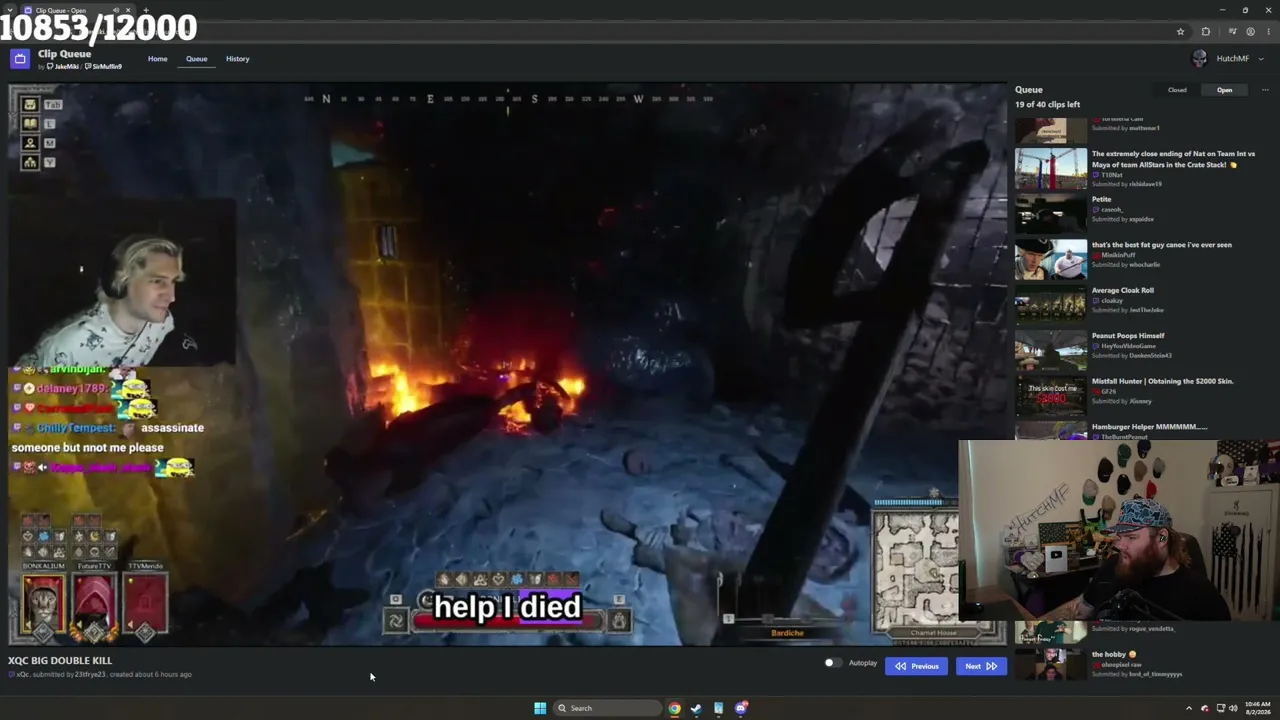Click the clip title 'Average Cloak Roll'
The width and height of the screenshot is (1280, 720).
[x=1123, y=290]
